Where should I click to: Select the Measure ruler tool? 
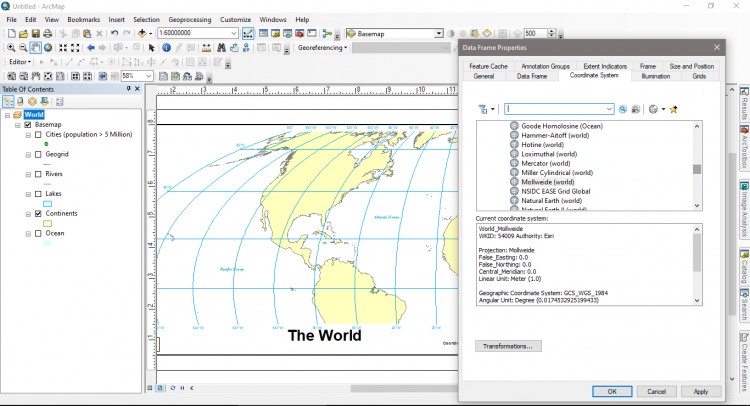point(206,48)
